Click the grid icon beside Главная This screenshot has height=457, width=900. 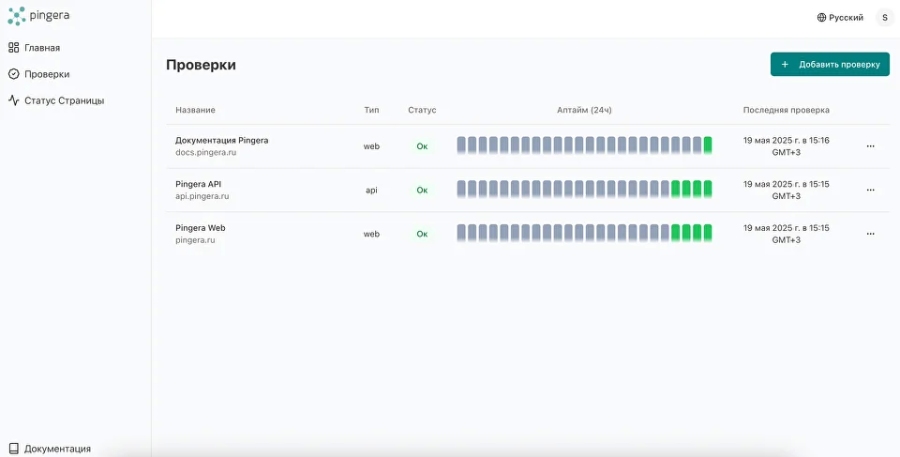pyautogui.click(x=14, y=48)
